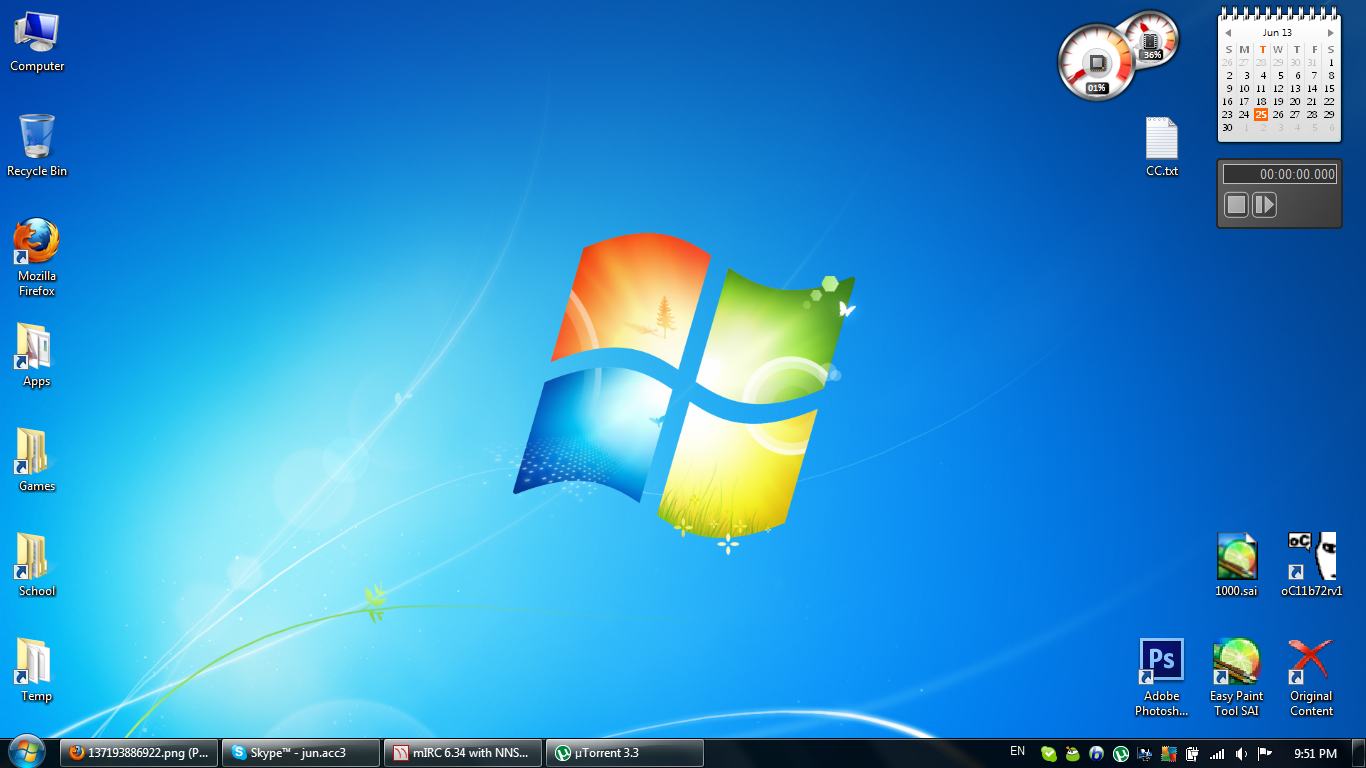Open the Mozilla Firefox desktop shortcut
Screen dimensions: 1366x768
[x=36, y=243]
